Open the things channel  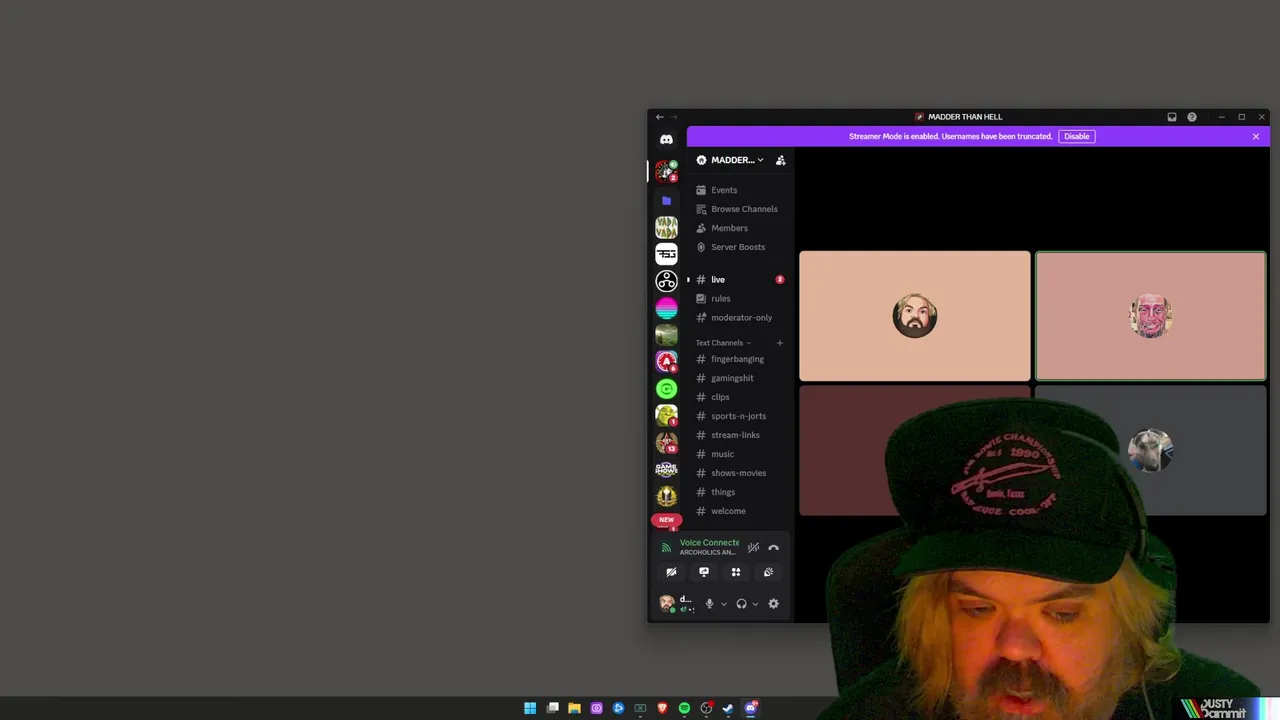[740, 492]
